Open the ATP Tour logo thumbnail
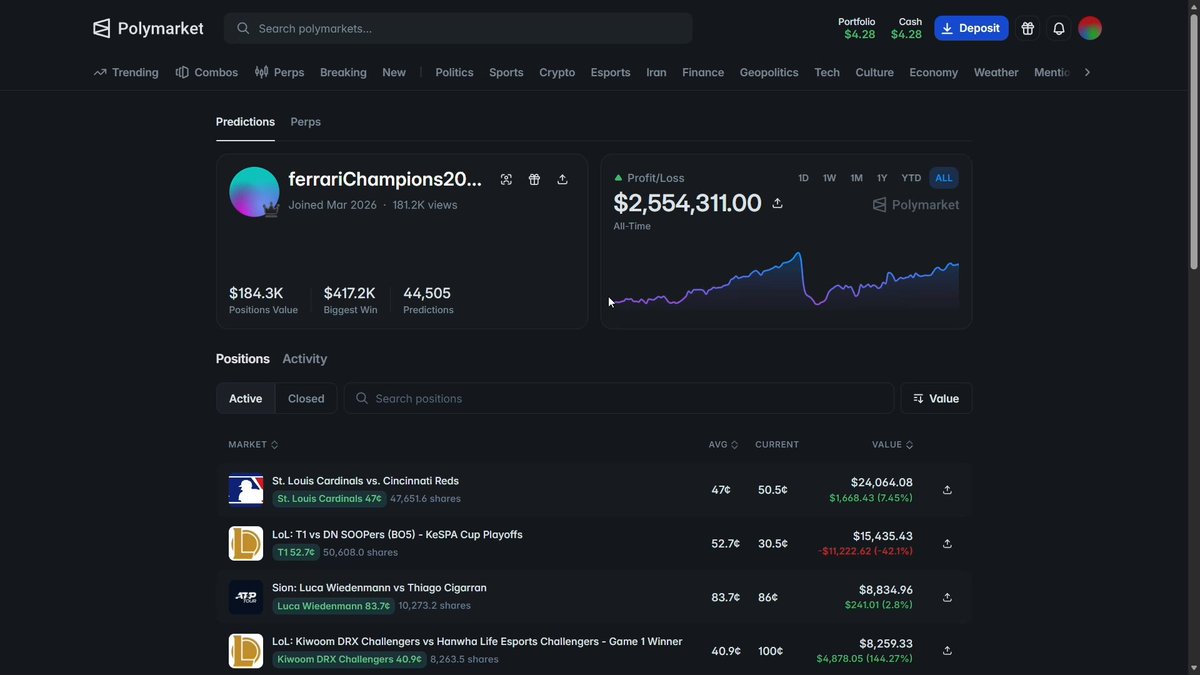1200x675 pixels. [246, 597]
